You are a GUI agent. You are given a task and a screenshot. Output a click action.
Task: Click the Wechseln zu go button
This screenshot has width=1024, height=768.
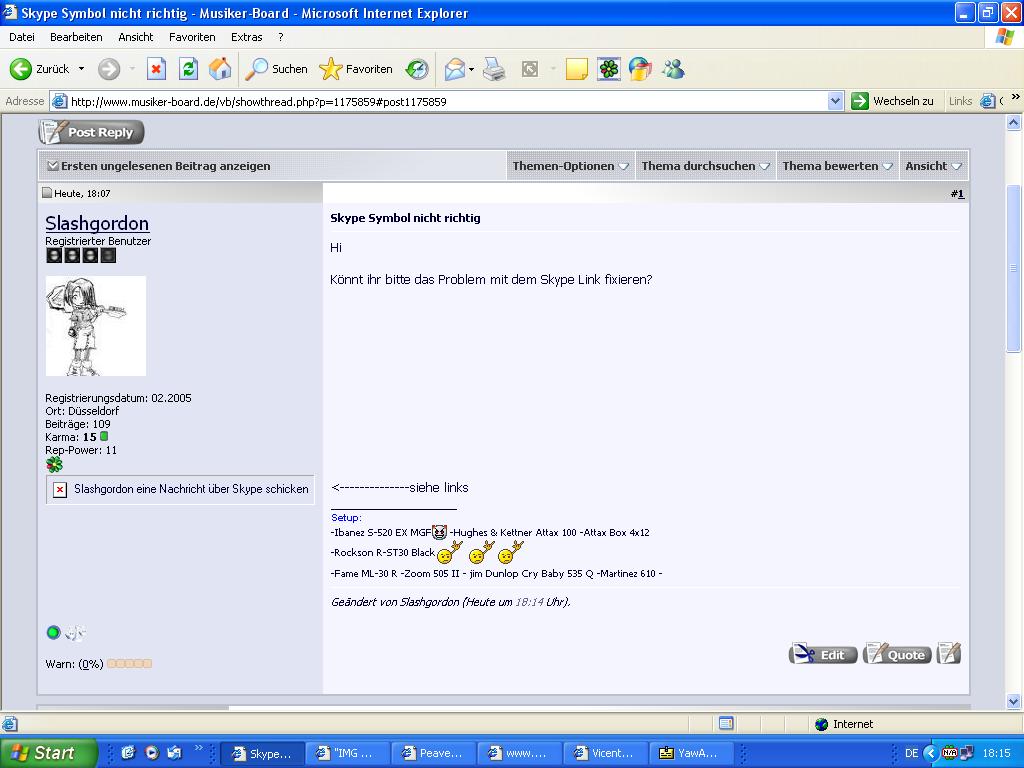(893, 101)
